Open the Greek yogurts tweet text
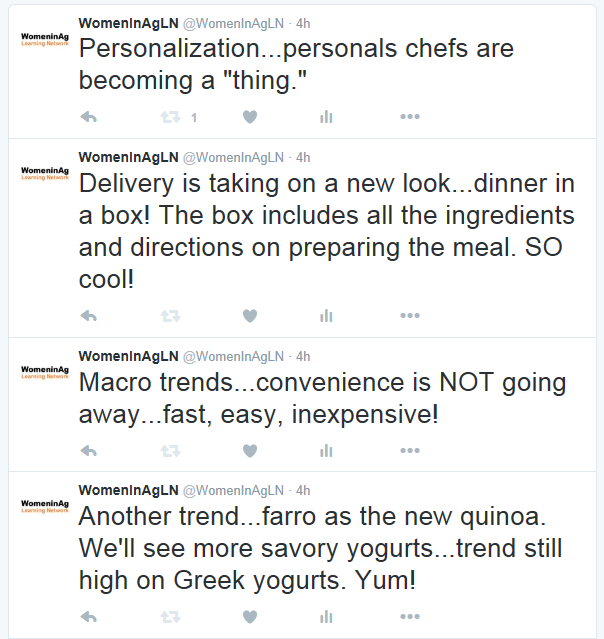604x639 pixels. 320,549
